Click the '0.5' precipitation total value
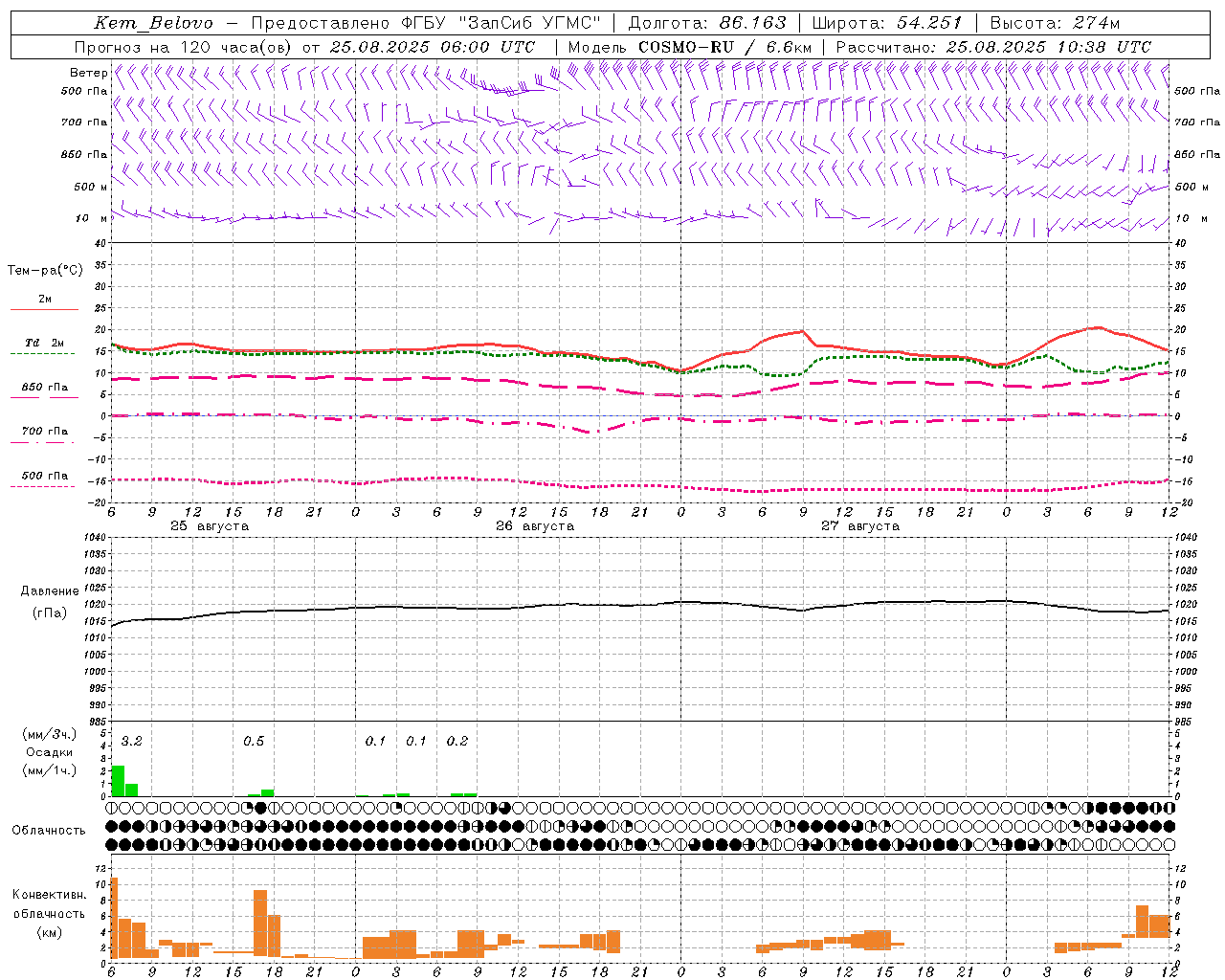Screen dimensions: 1225x980 coord(254,742)
